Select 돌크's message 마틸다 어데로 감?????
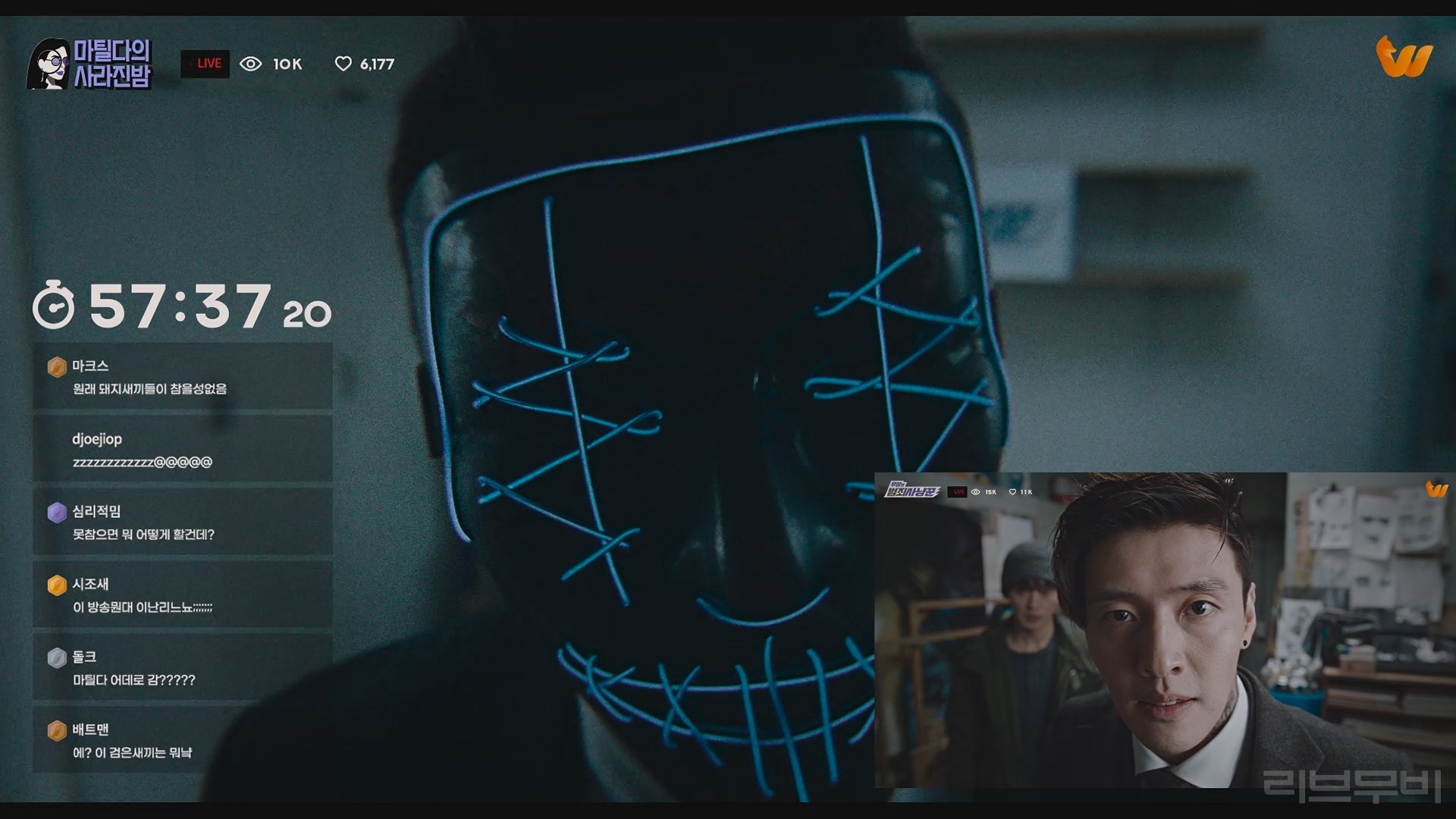 (134, 680)
